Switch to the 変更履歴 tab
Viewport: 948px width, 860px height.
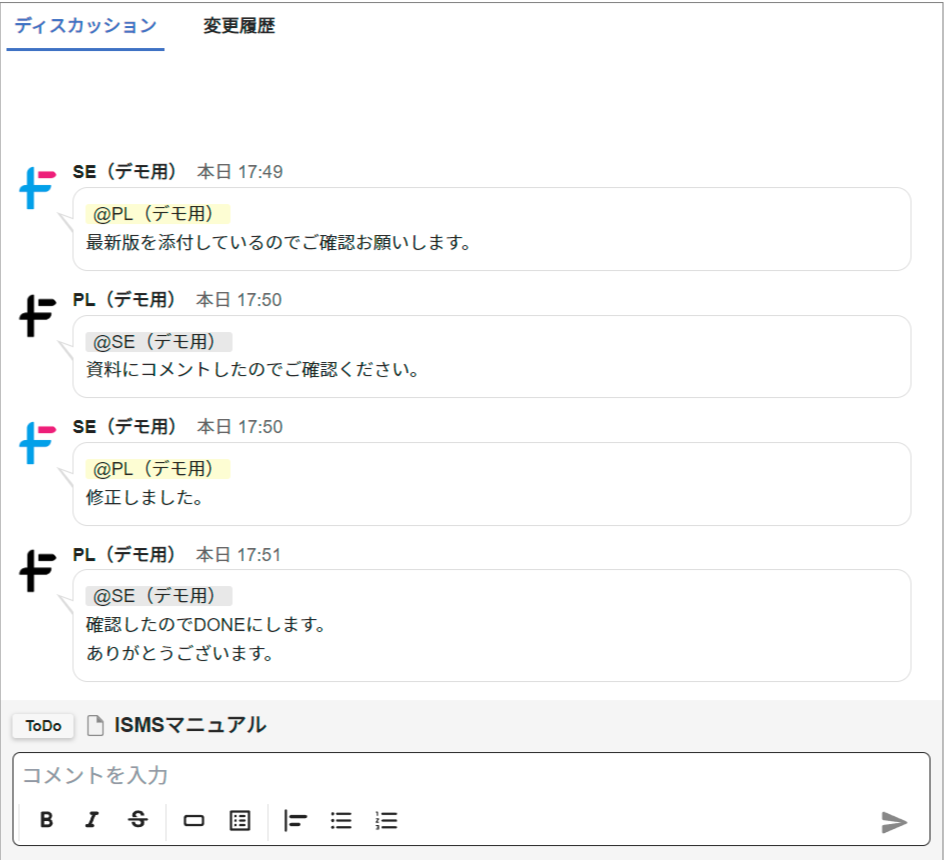(241, 27)
